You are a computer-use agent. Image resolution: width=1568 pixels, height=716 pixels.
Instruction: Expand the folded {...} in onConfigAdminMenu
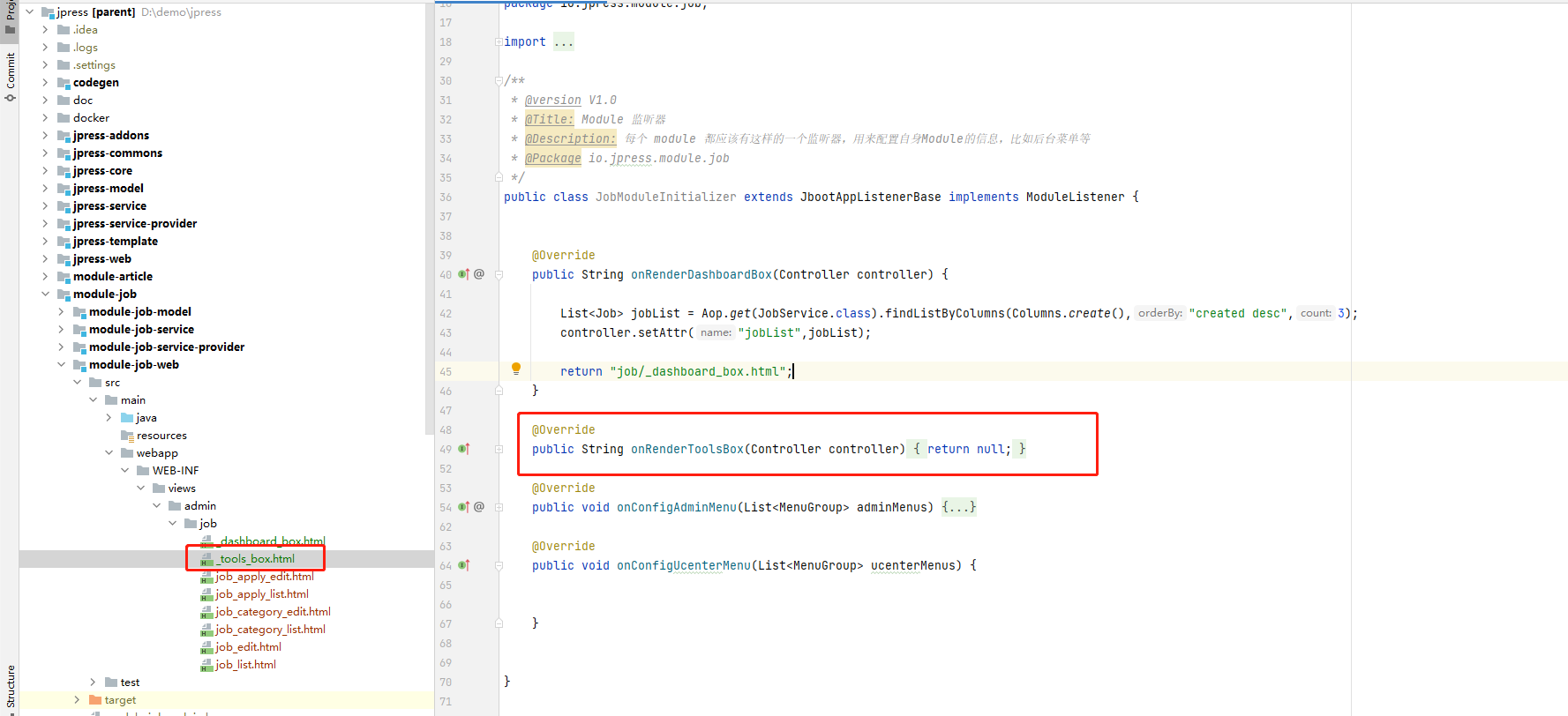click(x=958, y=507)
